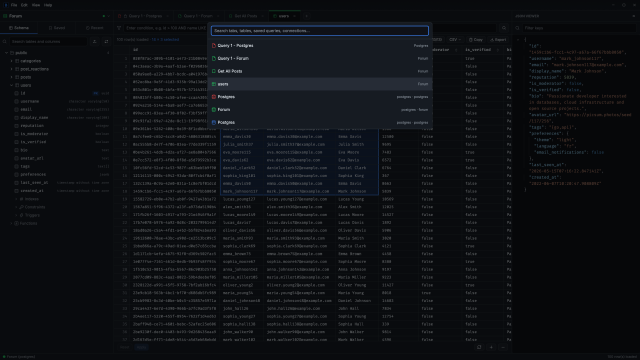
Task: Expand the Indexes node
Action: pos(16,199)
